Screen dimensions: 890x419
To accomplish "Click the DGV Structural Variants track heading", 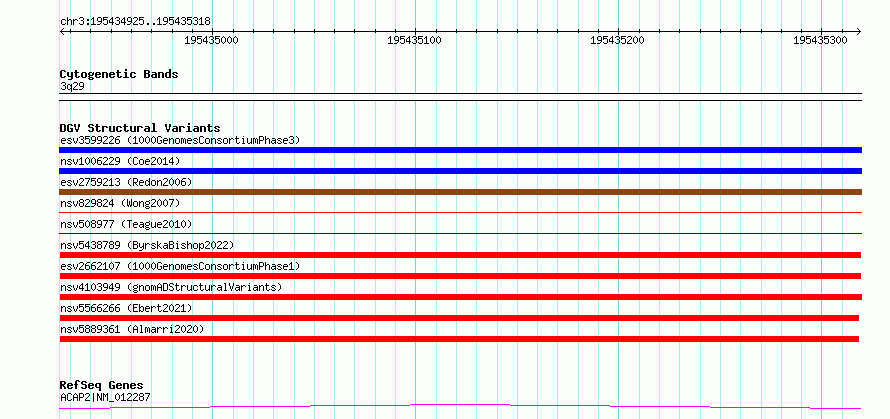I will pyautogui.click(x=140, y=128).
